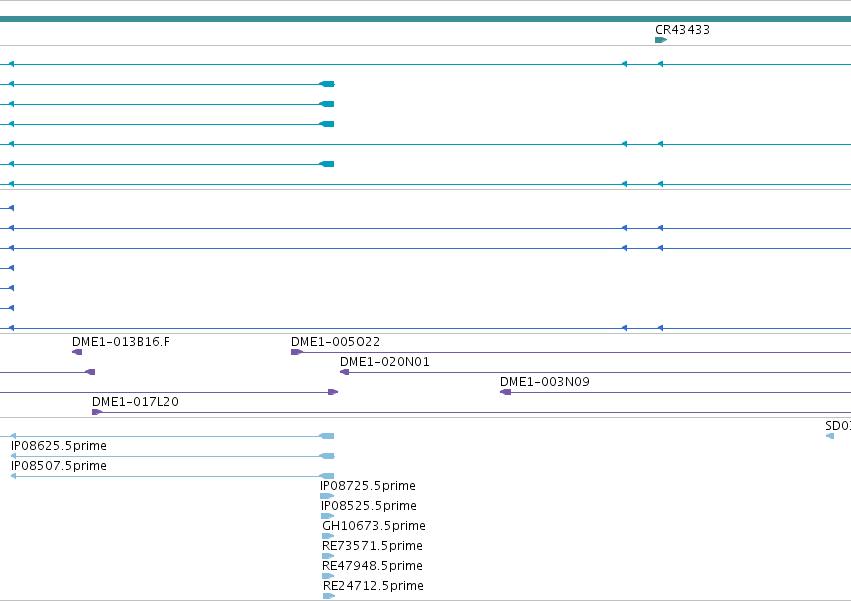The height and width of the screenshot is (601, 851).
Task: Select the light-blue glyph under GH10673.5prime
Action: click(328, 536)
